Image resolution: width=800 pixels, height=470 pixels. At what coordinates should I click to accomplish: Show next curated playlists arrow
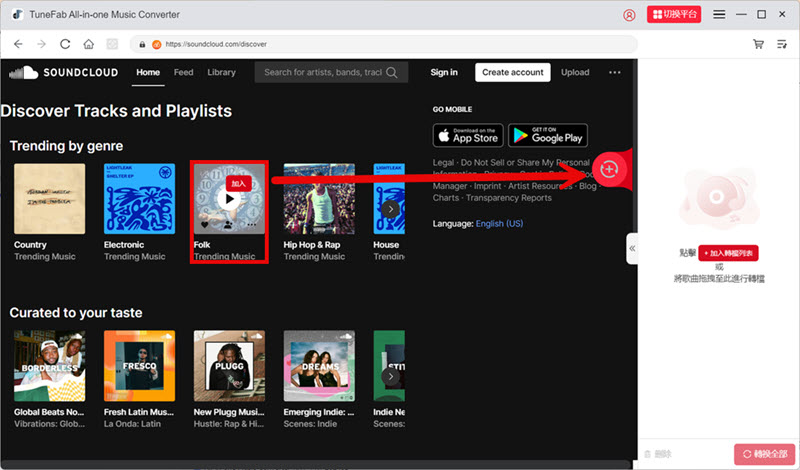click(x=391, y=377)
